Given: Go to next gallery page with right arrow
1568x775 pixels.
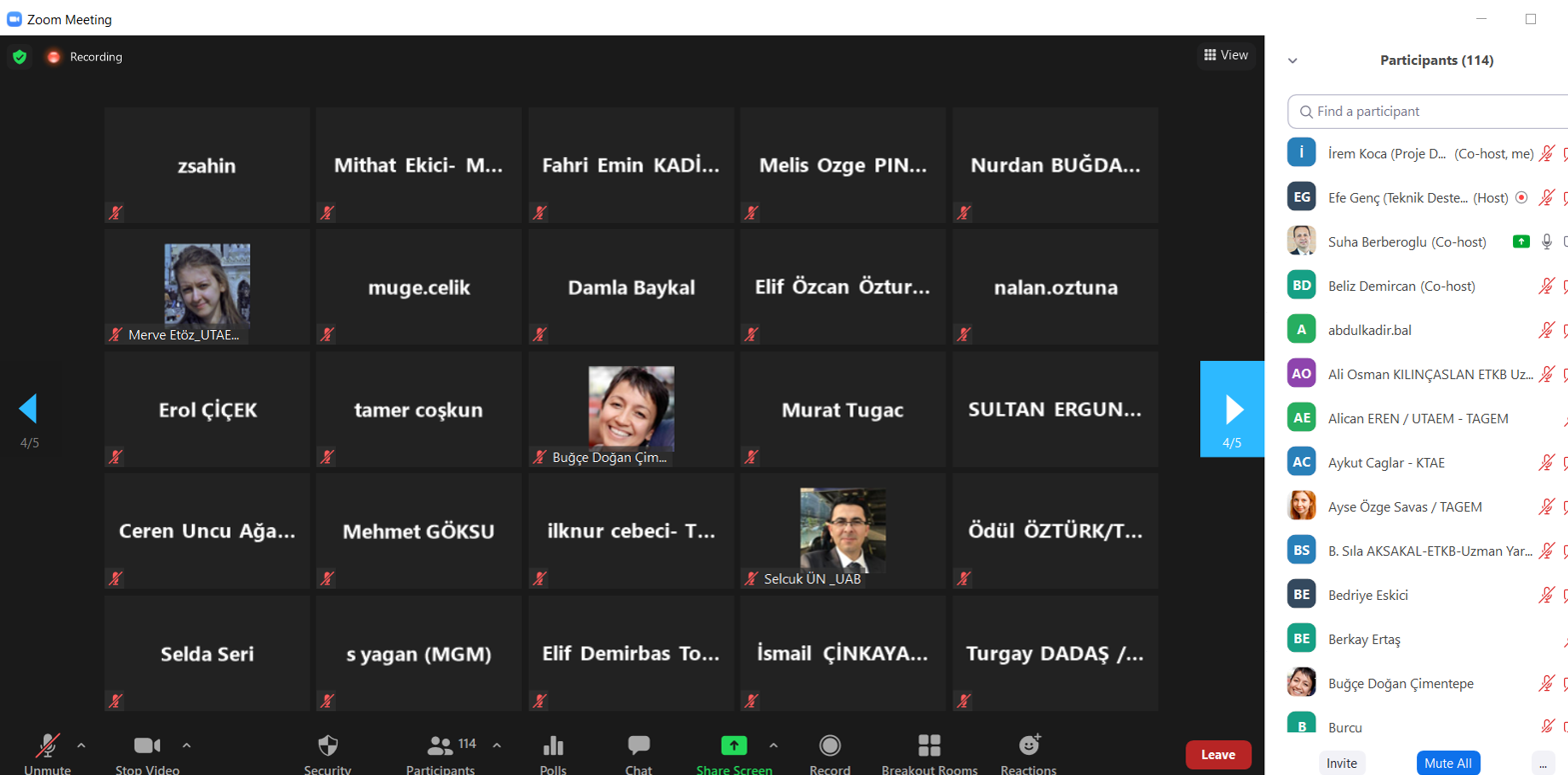Looking at the screenshot, I should 1232,409.
